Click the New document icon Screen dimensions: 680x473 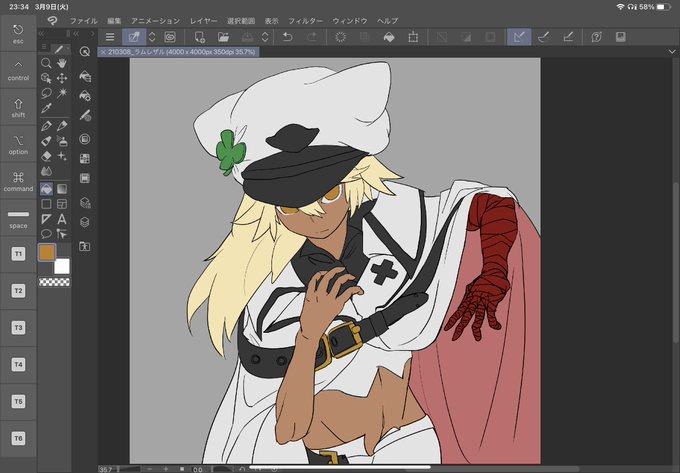tap(199, 37)
